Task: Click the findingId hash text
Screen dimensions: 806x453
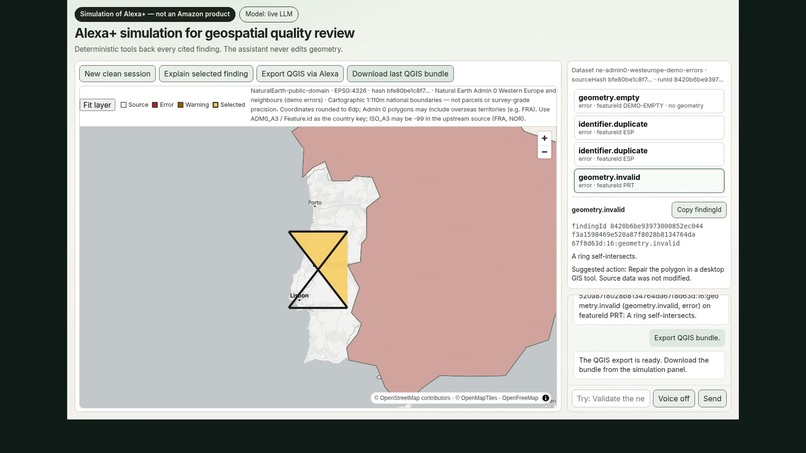Action: tap(637, 234)
